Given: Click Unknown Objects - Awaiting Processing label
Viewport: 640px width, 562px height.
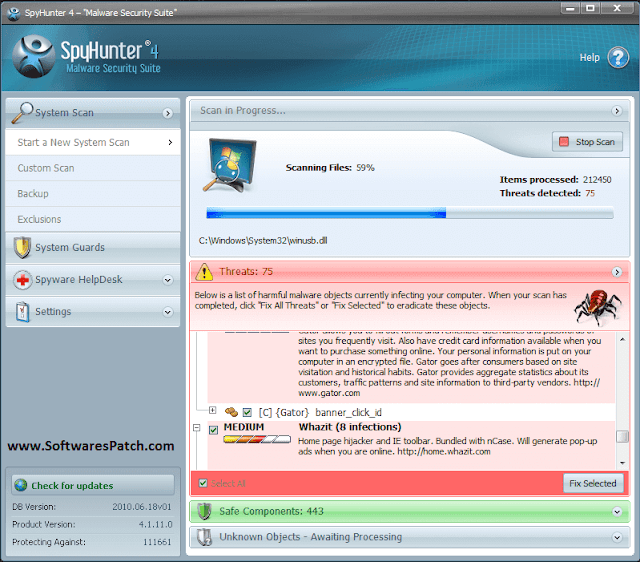Looking at the screenshot, I should 311,537.
